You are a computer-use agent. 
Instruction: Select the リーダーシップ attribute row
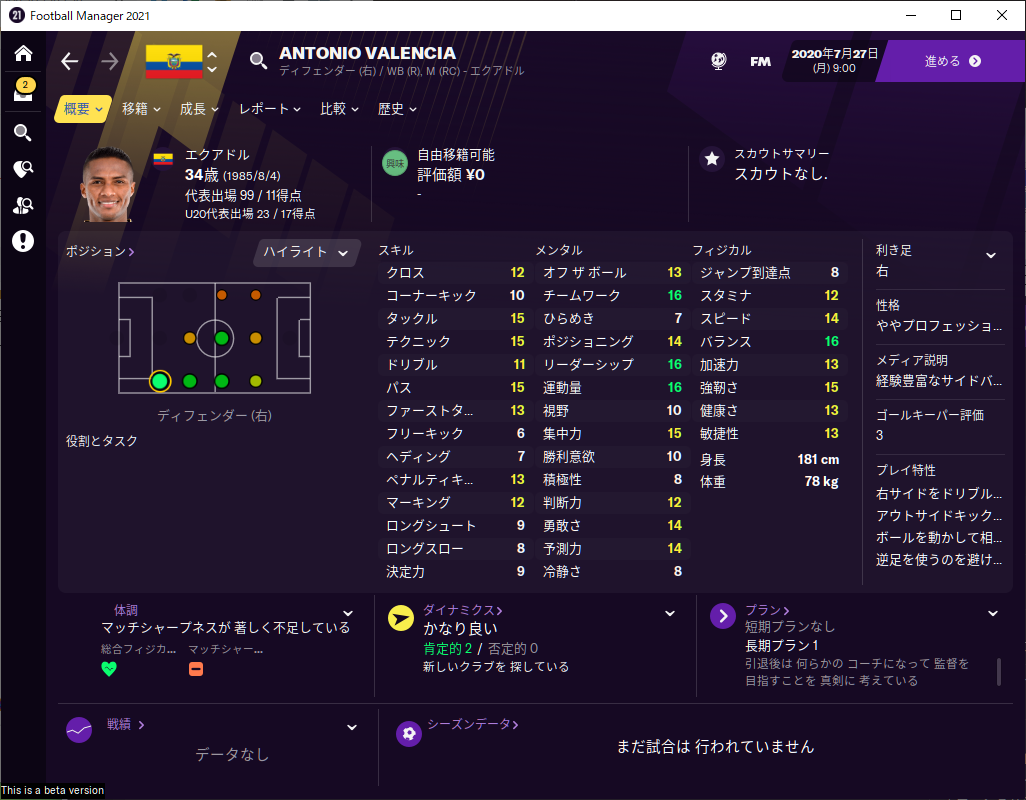[x=612, y=364]
